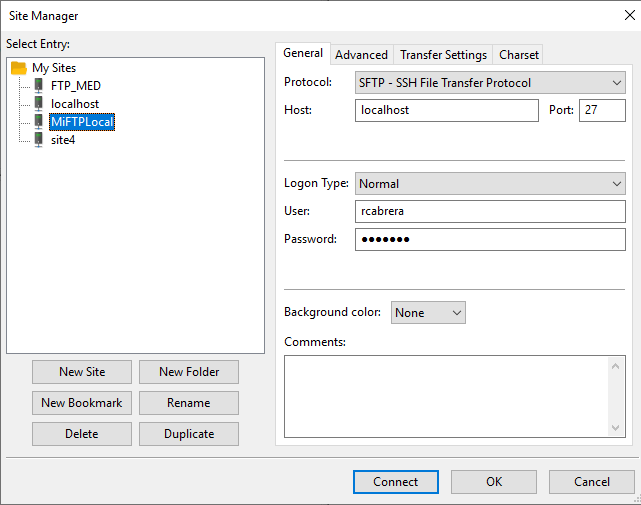Click the New Site button
The image size is (641, 505).
click(82, 372)
